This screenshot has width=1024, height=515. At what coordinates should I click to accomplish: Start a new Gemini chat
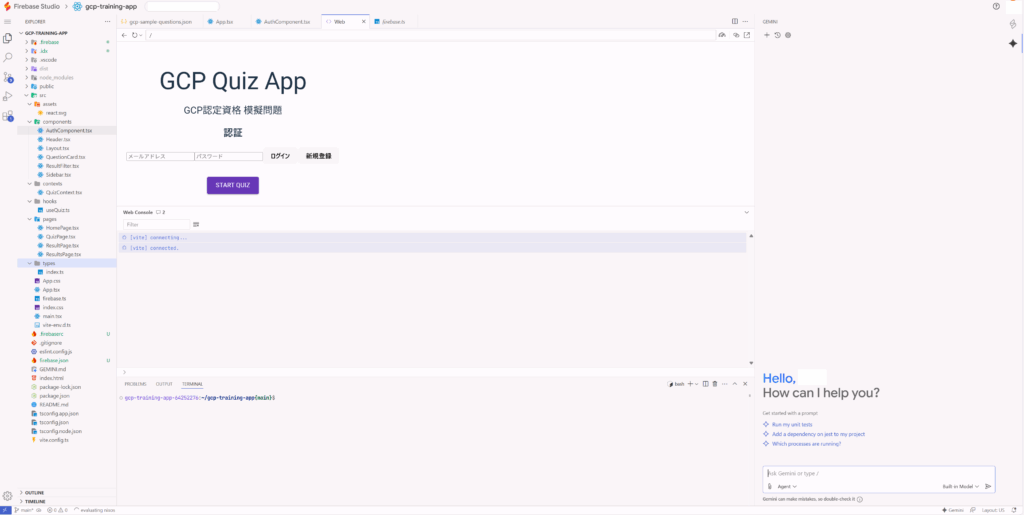click(767, 35)
